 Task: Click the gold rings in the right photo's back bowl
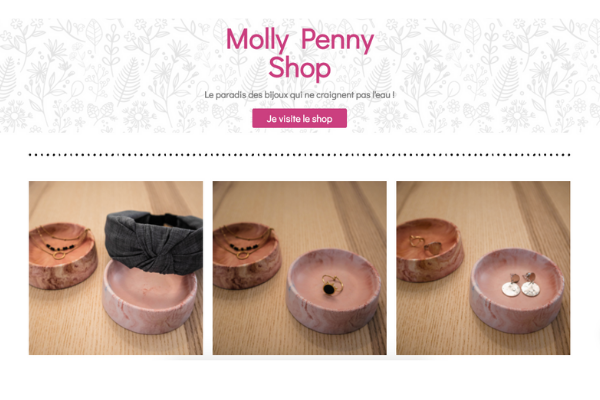point(425,245)
